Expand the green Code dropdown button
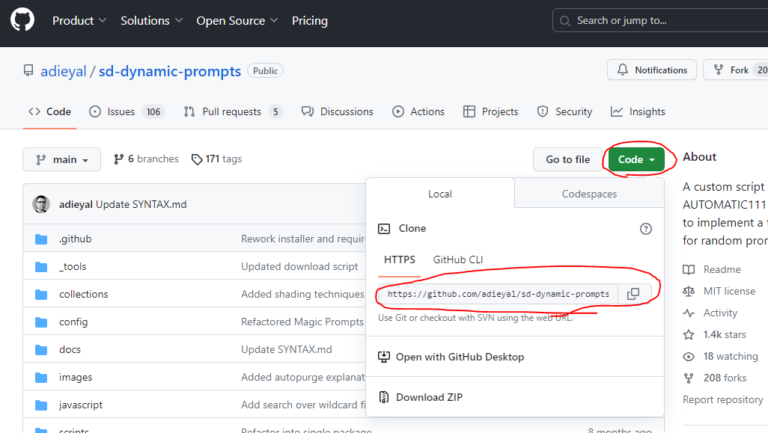 coord(636,160)
